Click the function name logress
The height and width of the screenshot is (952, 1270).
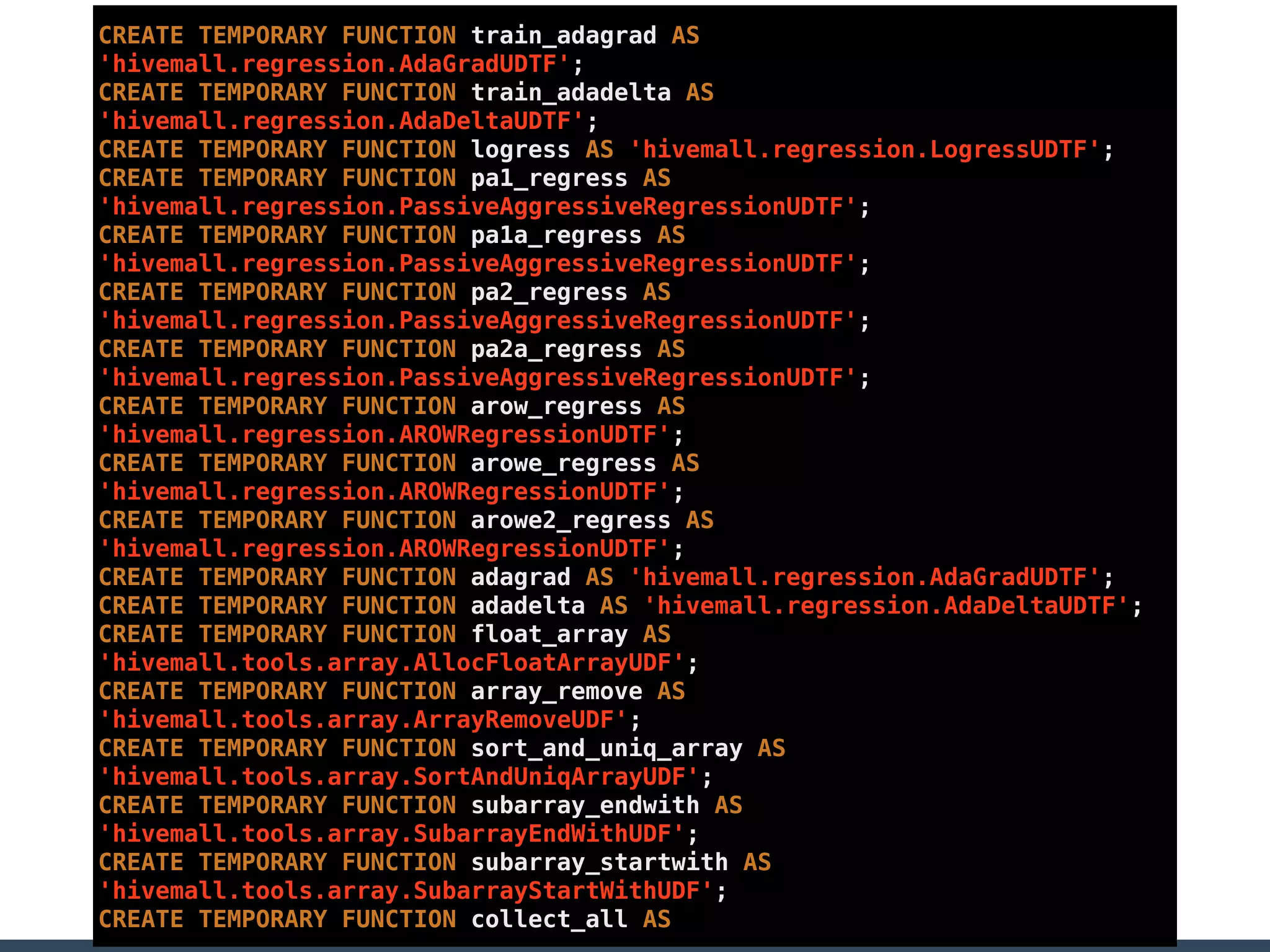click(521, 150)
